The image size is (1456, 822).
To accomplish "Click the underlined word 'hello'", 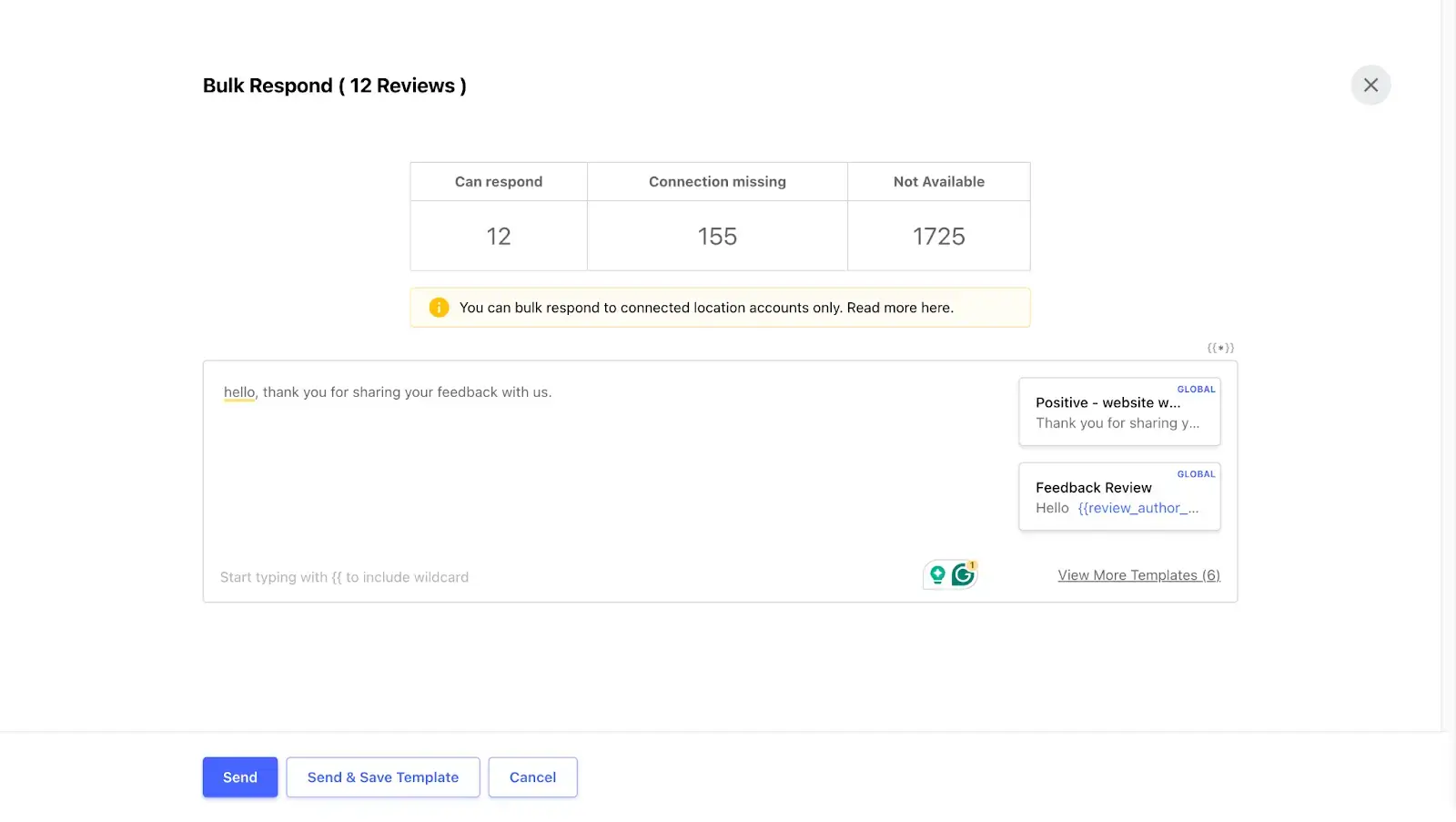I will click(x=239, y=392).
